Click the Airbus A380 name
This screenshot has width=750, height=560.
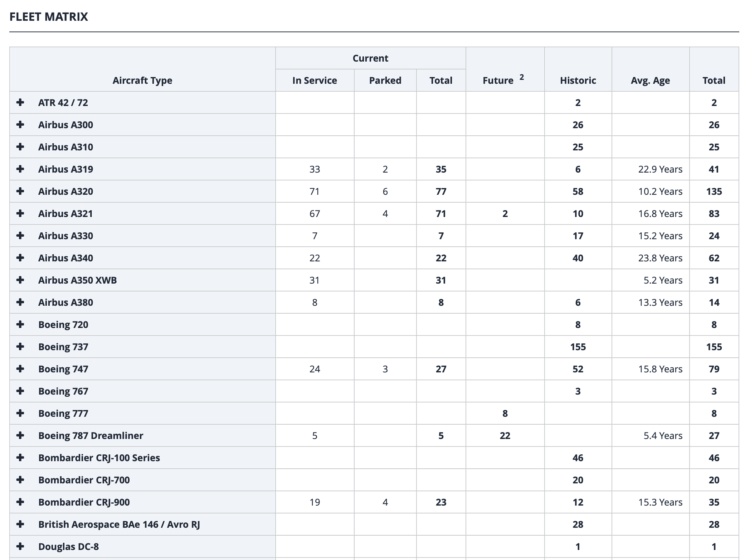(66, 302)
